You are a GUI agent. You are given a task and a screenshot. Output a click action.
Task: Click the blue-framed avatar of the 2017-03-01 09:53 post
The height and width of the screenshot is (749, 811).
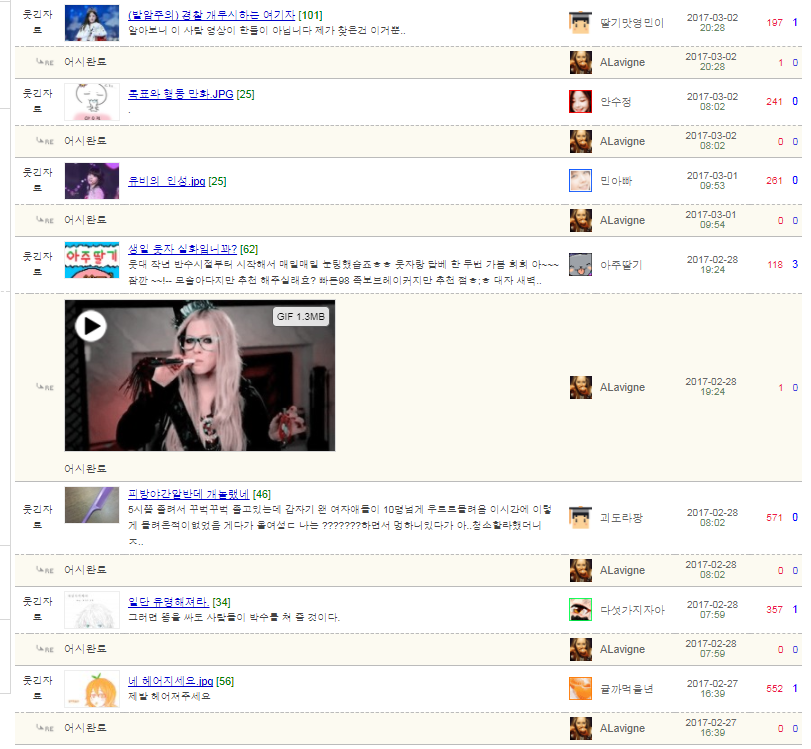point(580,181)
